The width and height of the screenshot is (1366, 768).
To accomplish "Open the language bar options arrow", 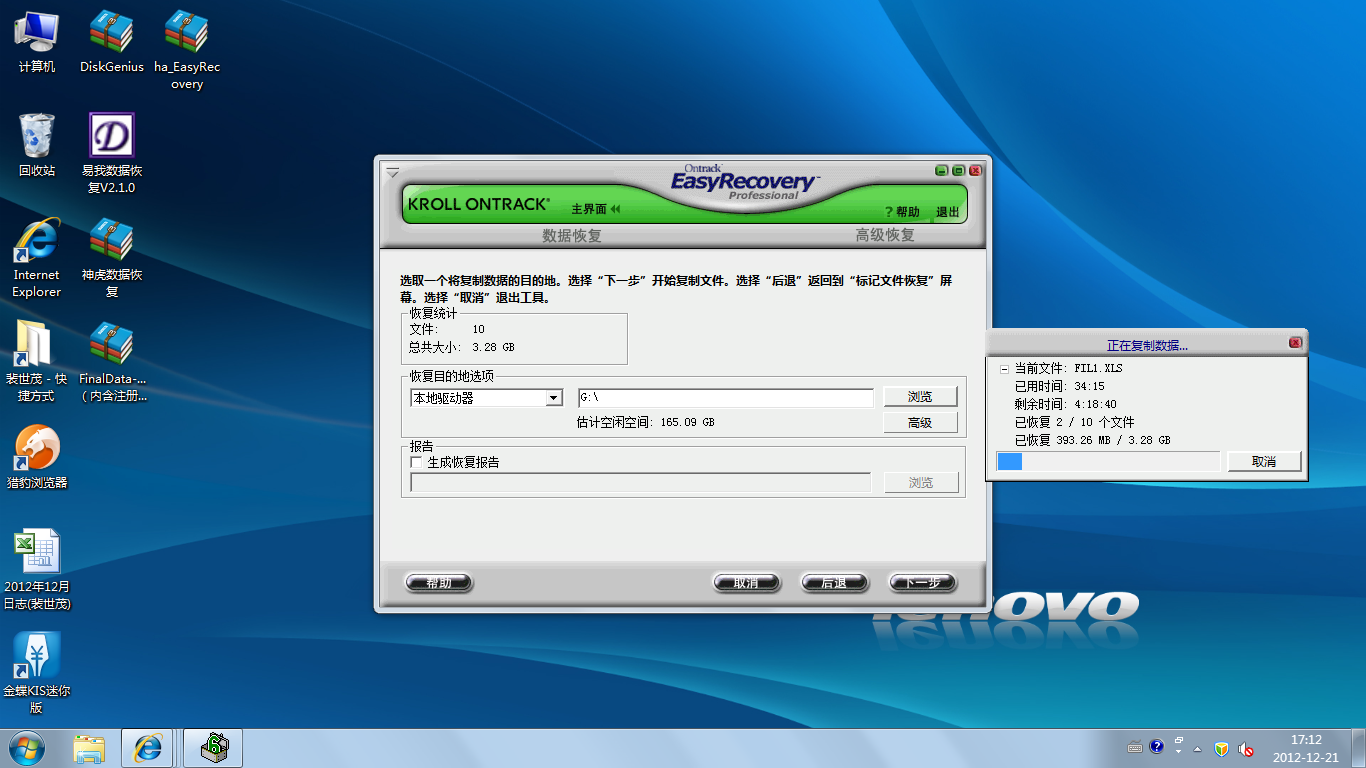I will (x=1179, y=751).
